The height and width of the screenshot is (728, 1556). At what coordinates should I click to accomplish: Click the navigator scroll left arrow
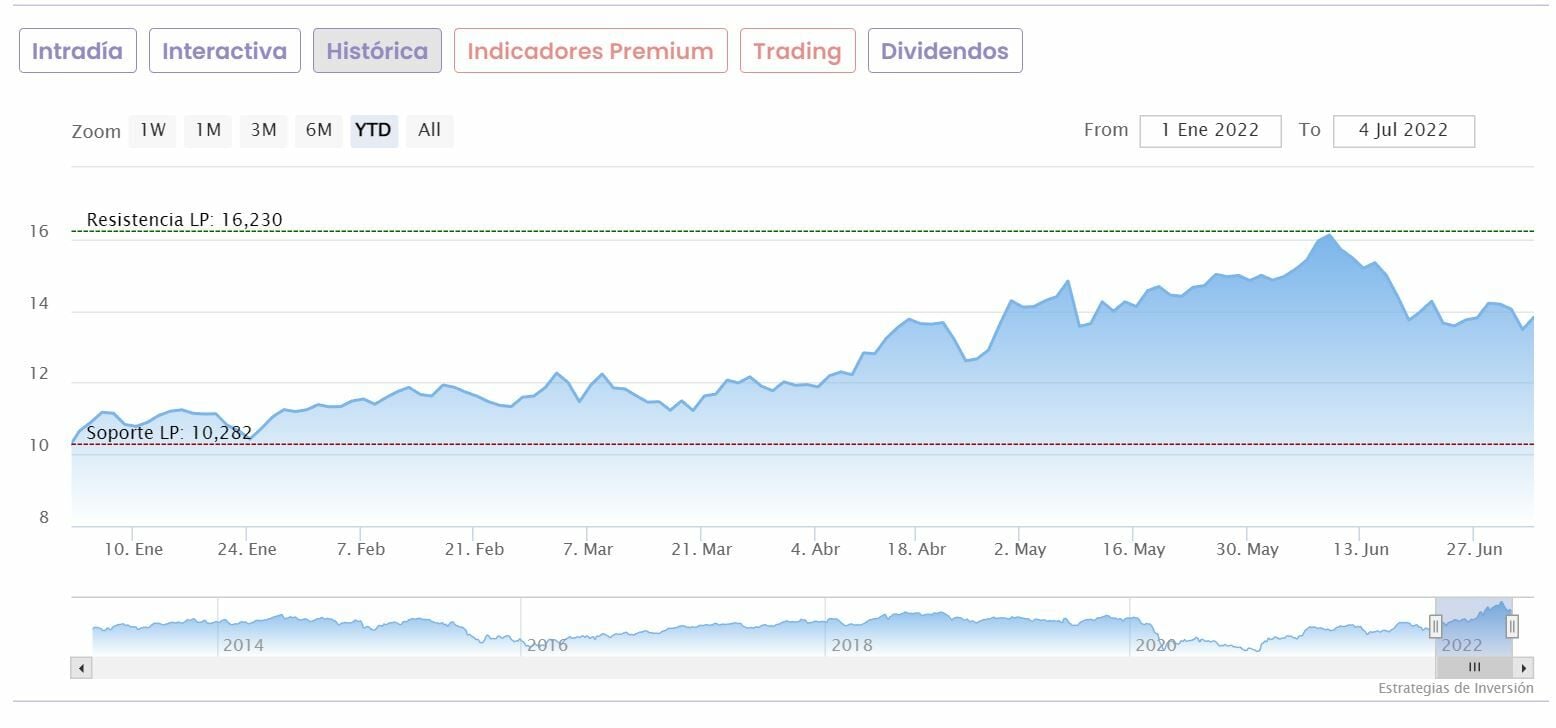(81, 668)
